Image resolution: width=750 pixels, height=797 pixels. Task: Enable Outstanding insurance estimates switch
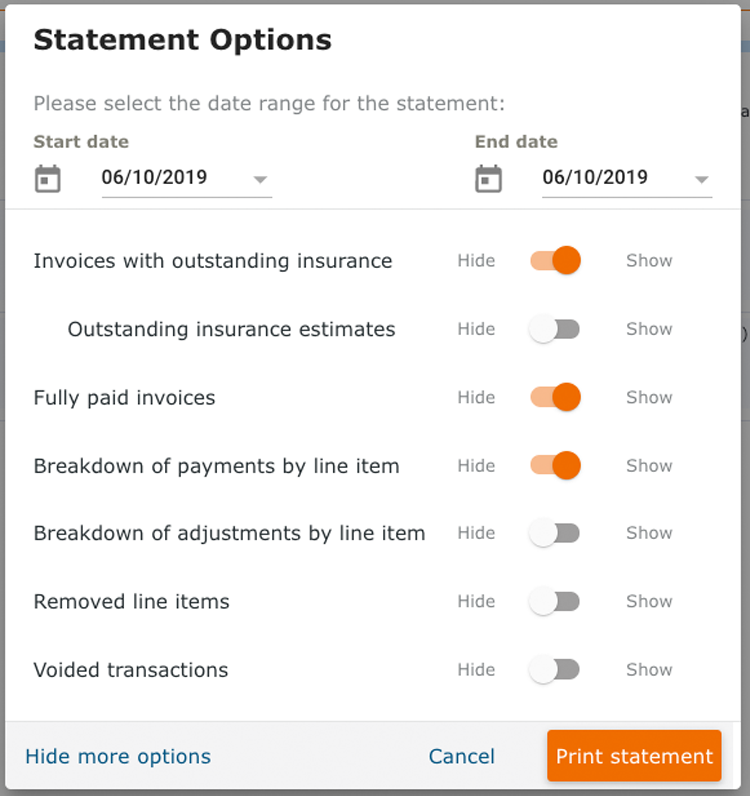click(554, 329)
